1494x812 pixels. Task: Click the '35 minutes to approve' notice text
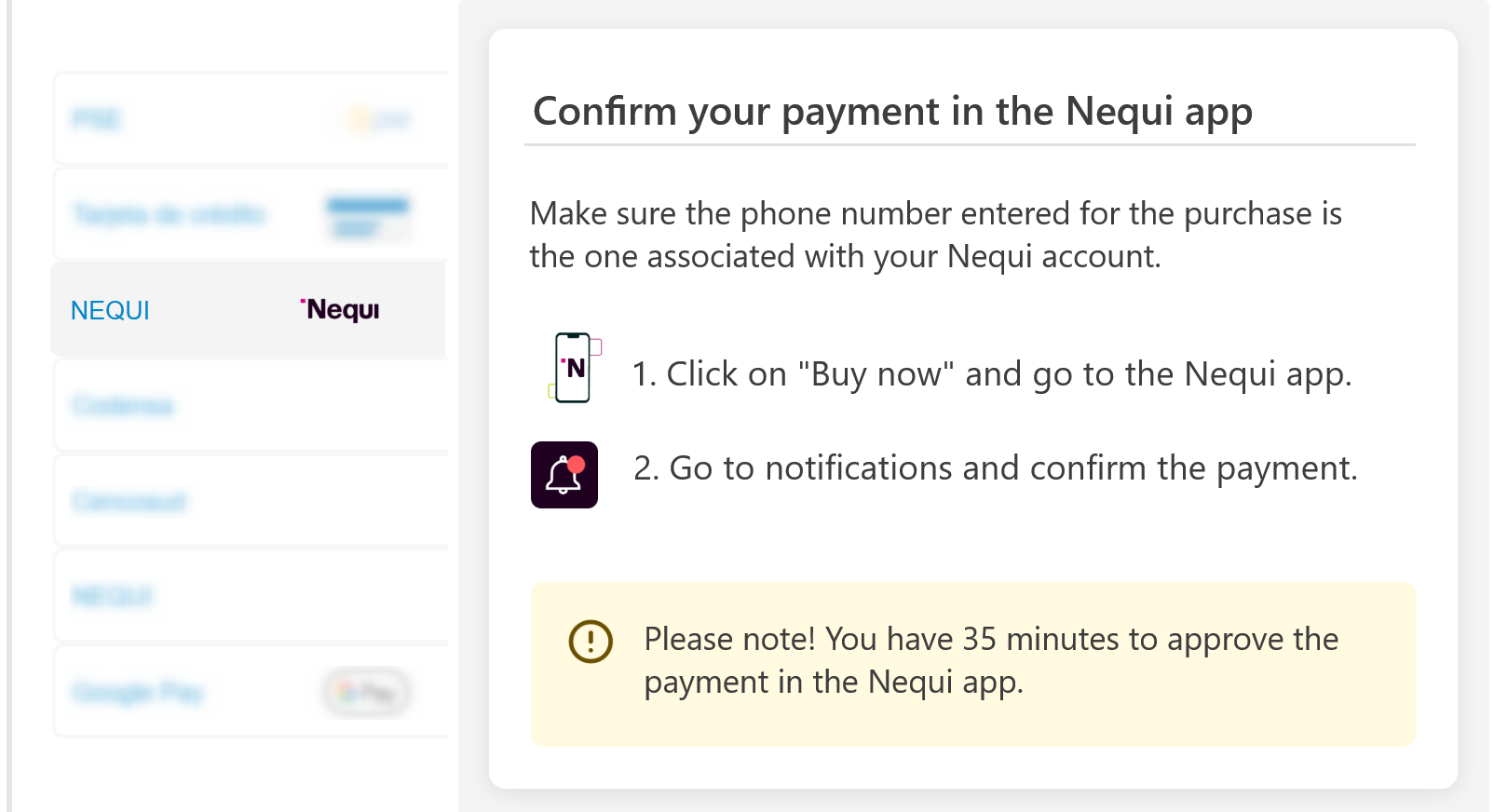991,660
